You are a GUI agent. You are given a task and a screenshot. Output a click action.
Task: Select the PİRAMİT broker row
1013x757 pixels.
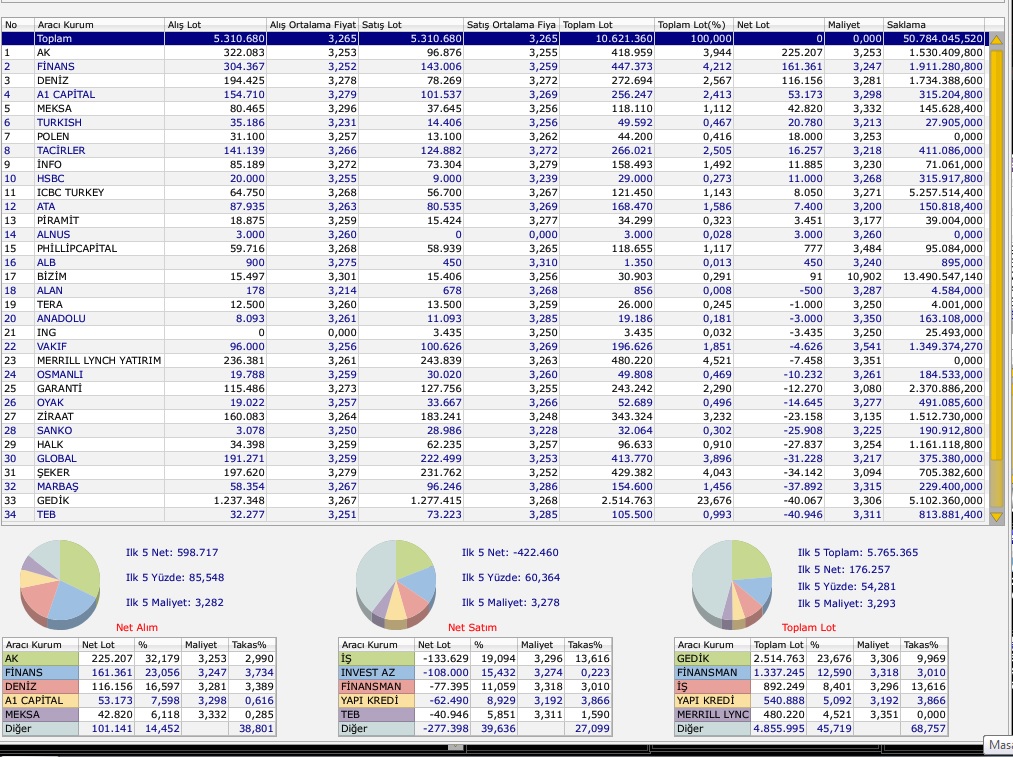click(x=494, y=221)
